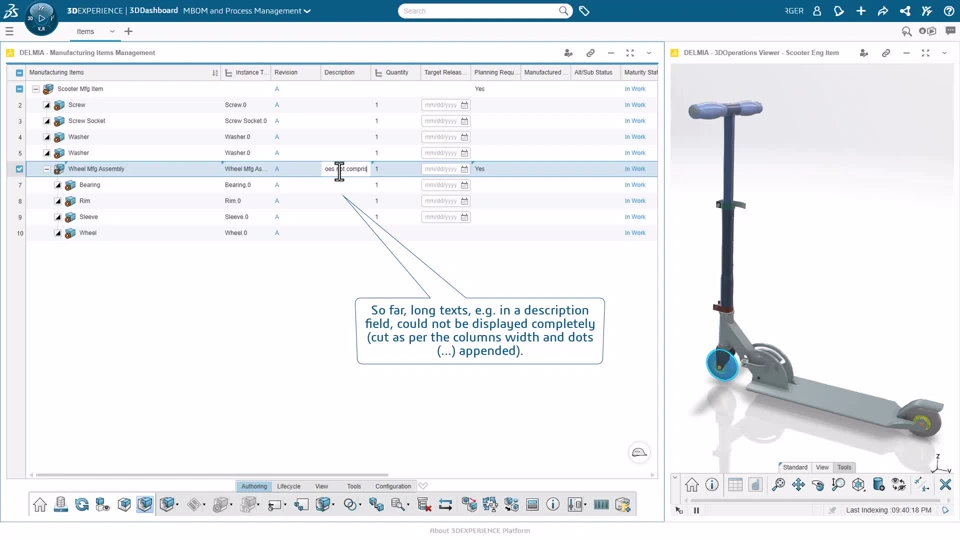Click the About 3DEXPERIENCE Platform link
960x540 pixels.
tap(480, 531)
